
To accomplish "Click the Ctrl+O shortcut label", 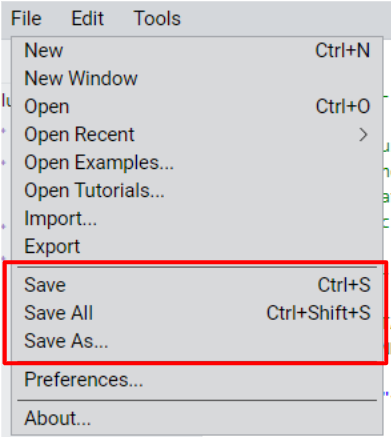I will (x=343, y=107).
